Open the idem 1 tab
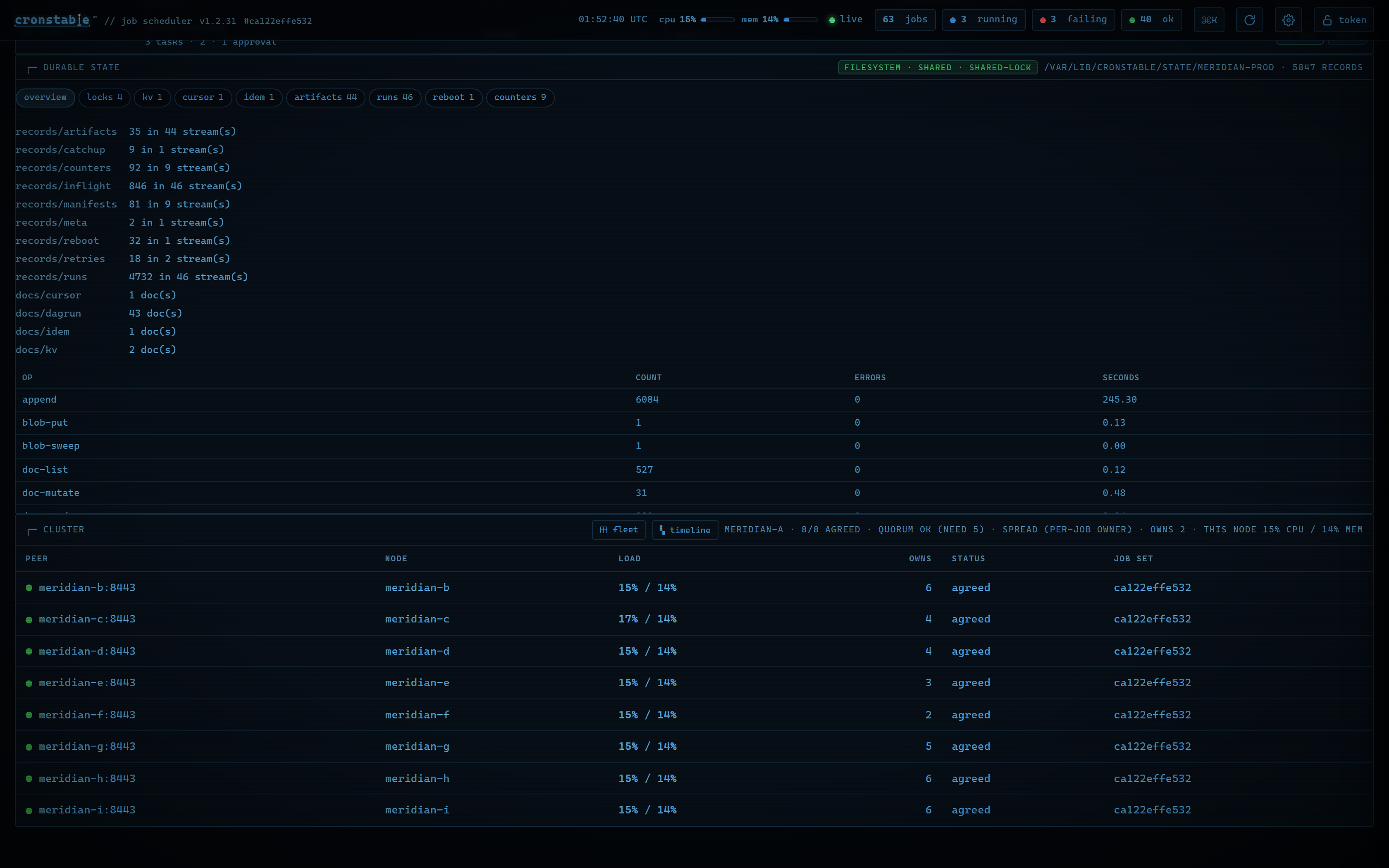The height and width of the screenshot is (868, 1389). 259,98
